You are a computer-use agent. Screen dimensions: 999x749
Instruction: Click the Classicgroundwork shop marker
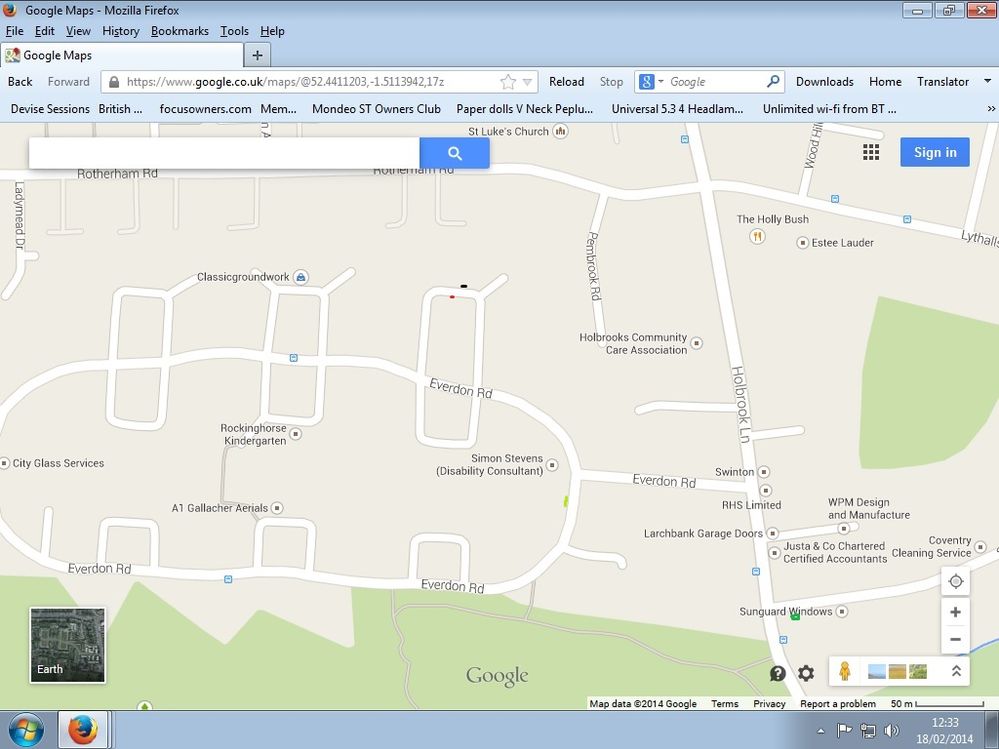click(301, 277)
